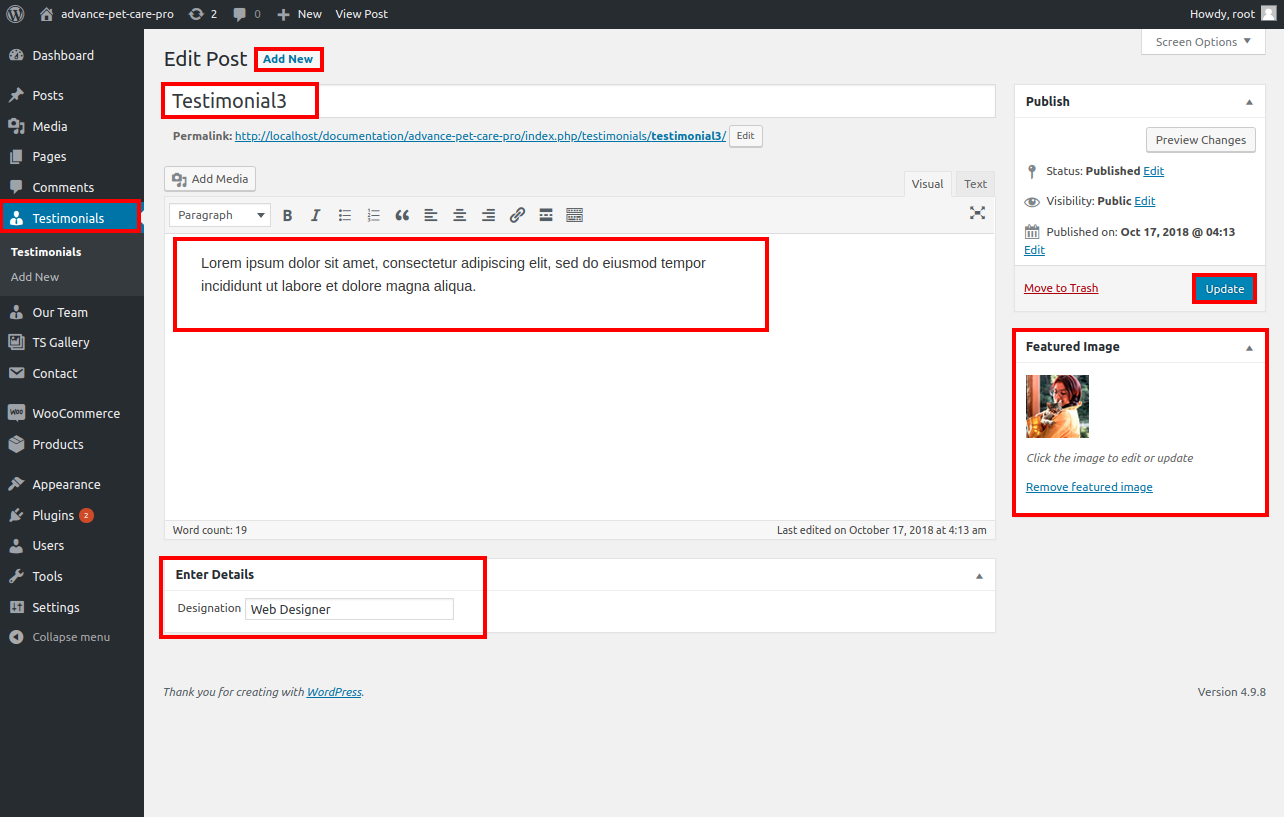Toggle bold formatting in editor toolbar

[287, 215]
